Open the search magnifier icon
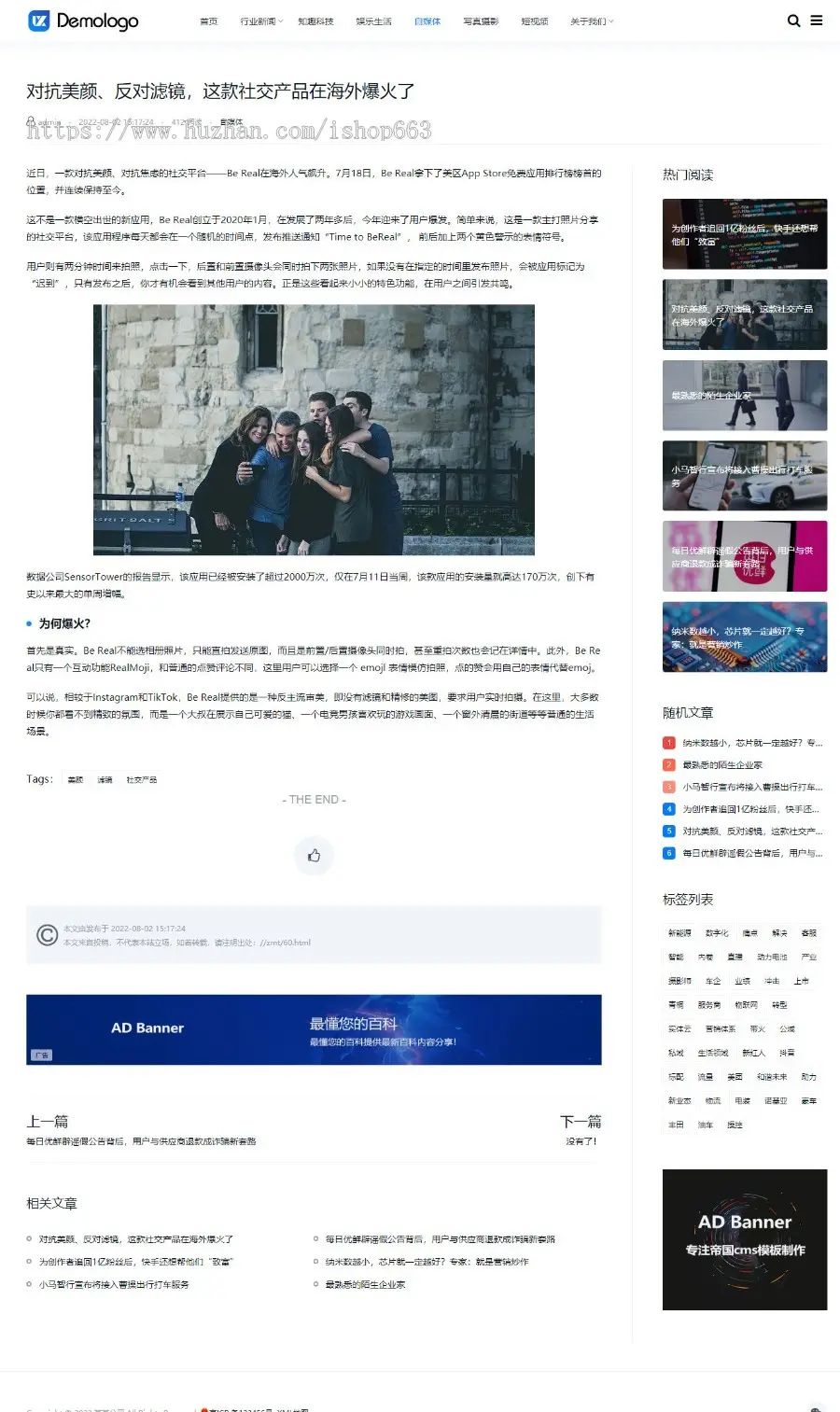The width and height of the screenshot is (840, 1412). click(793, 21)
